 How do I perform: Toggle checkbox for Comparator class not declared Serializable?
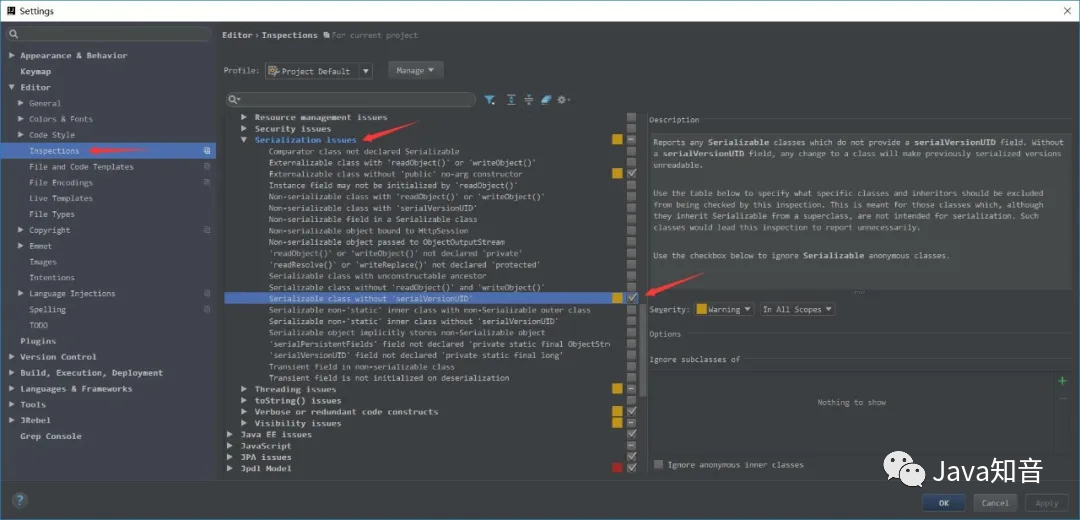pos(632,151)
